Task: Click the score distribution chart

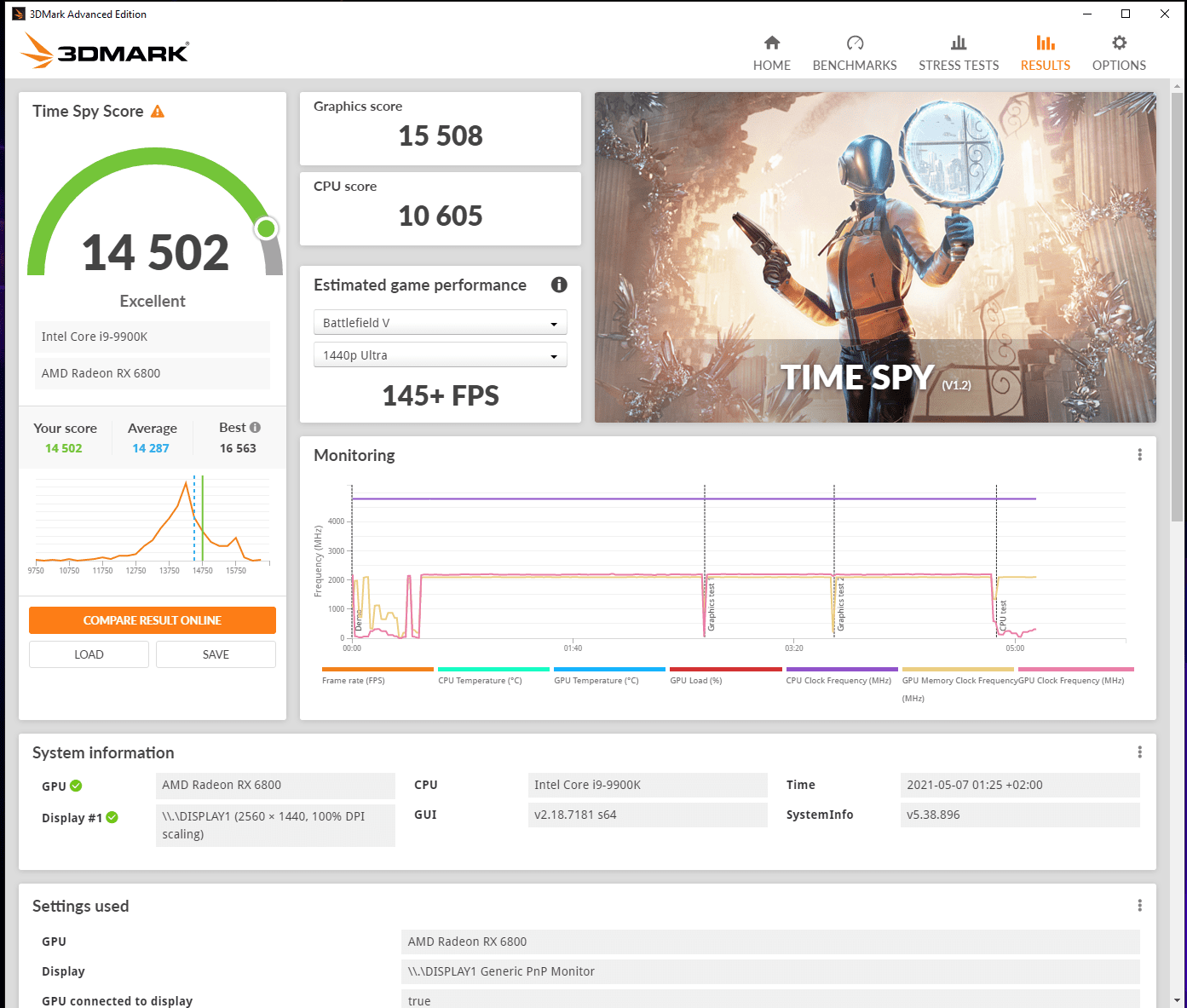Action: 153,524
